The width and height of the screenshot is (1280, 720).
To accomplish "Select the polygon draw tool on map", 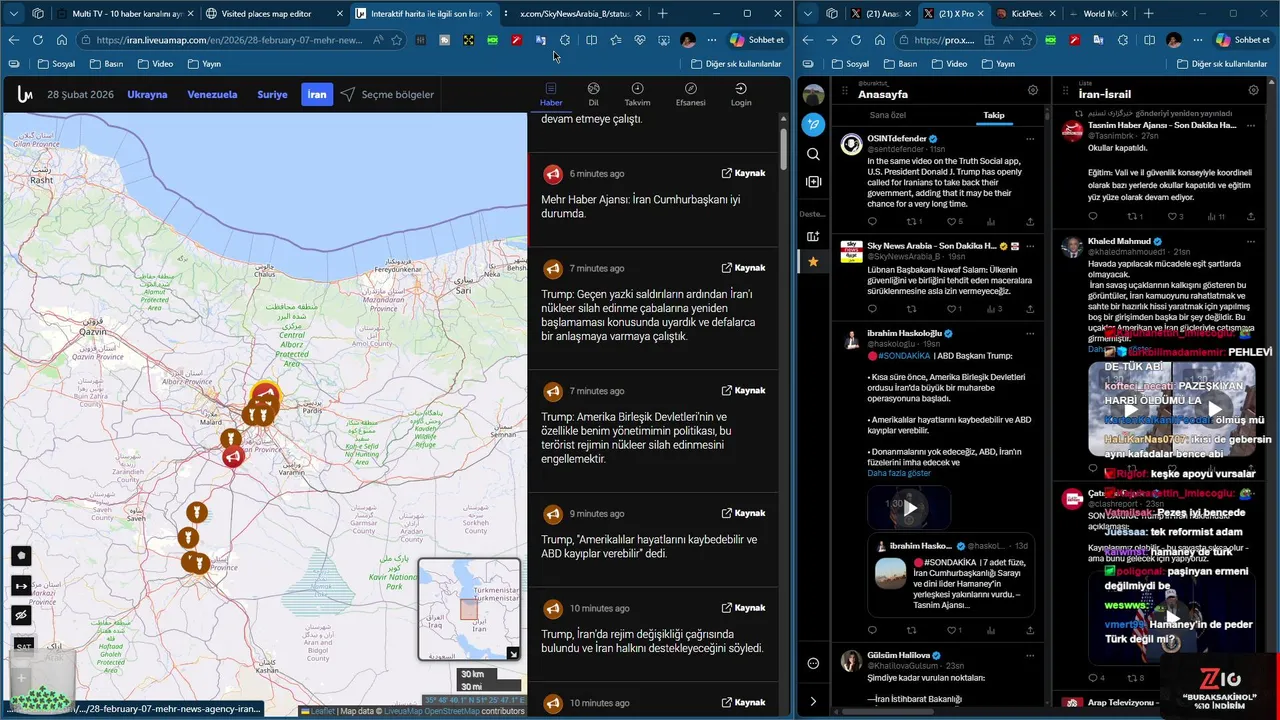I will pyautogui.click(x=22, y=555).
